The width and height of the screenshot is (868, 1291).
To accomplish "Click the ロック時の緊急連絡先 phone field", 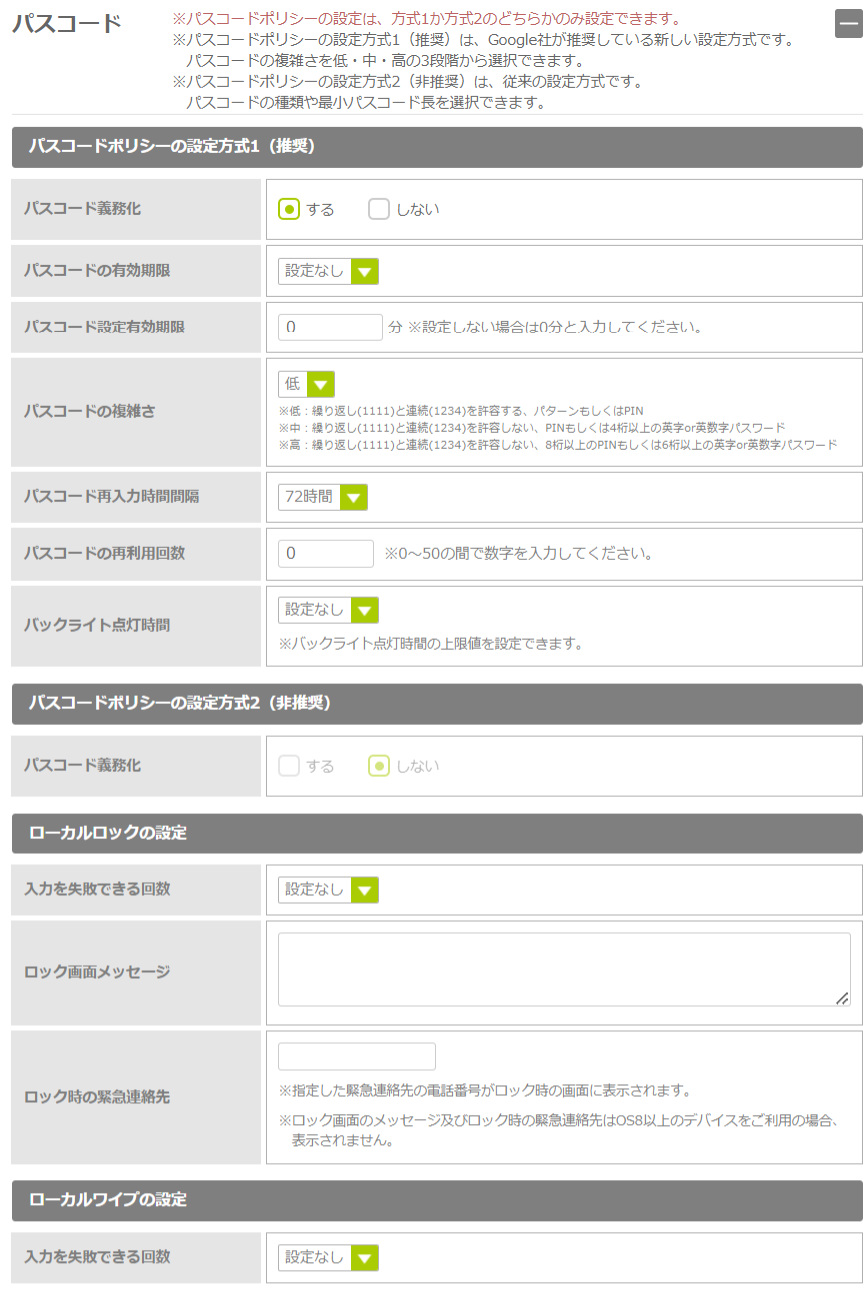I will pos(356,1056).
